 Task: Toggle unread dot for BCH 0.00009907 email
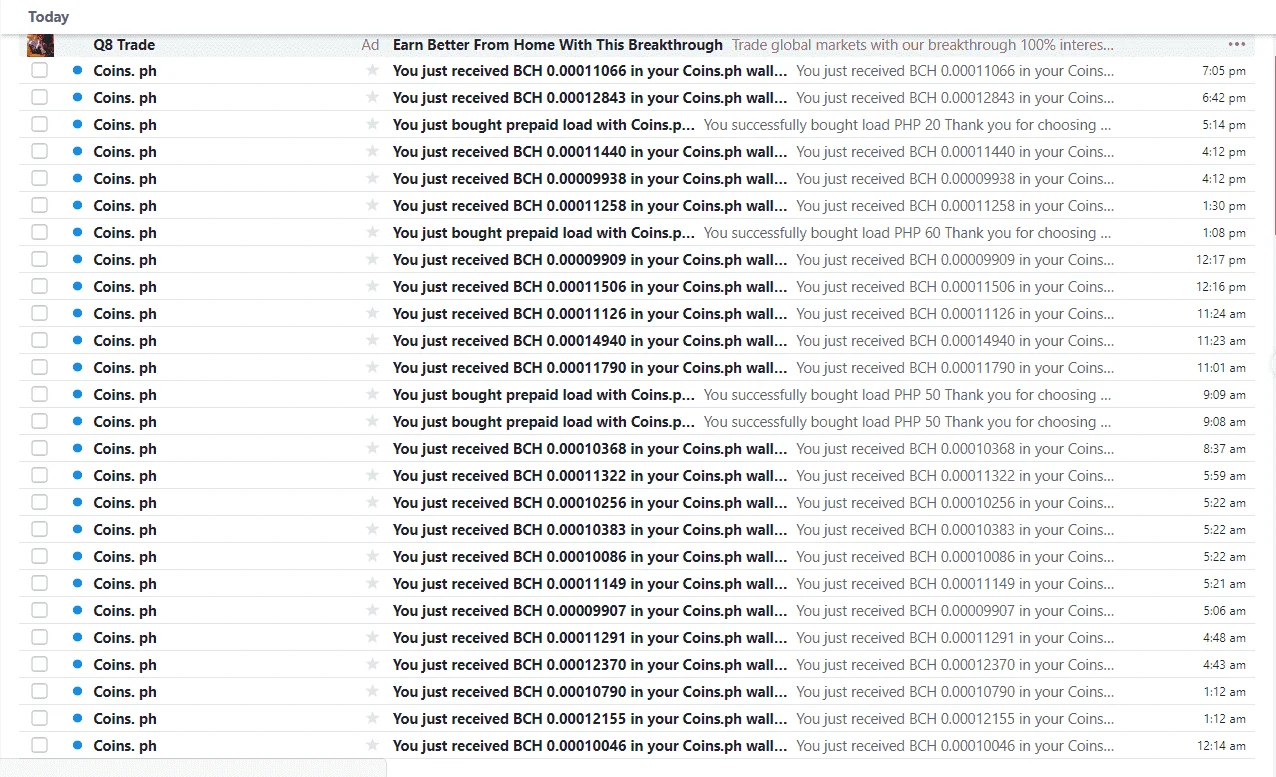77,611
